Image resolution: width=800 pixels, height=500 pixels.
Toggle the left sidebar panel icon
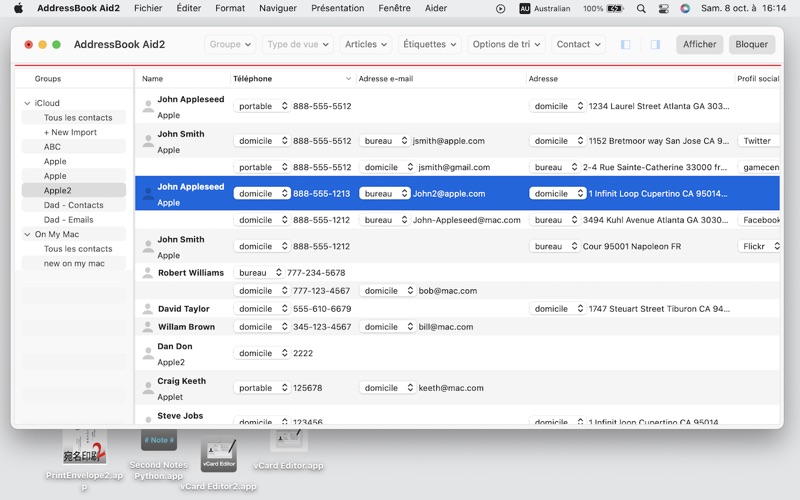(x=625, y=44)
